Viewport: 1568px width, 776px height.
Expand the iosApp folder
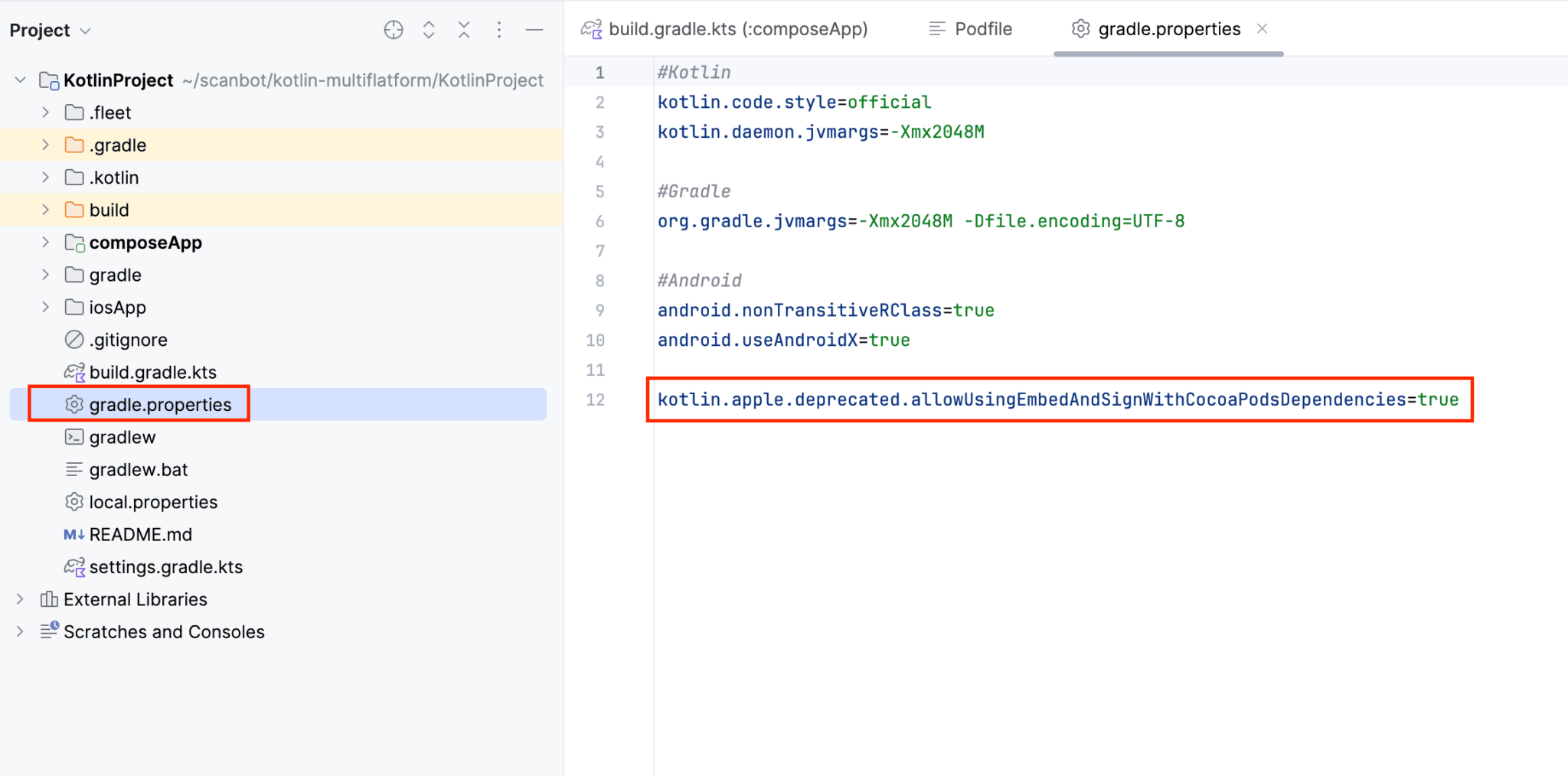[x=45, y=307]
